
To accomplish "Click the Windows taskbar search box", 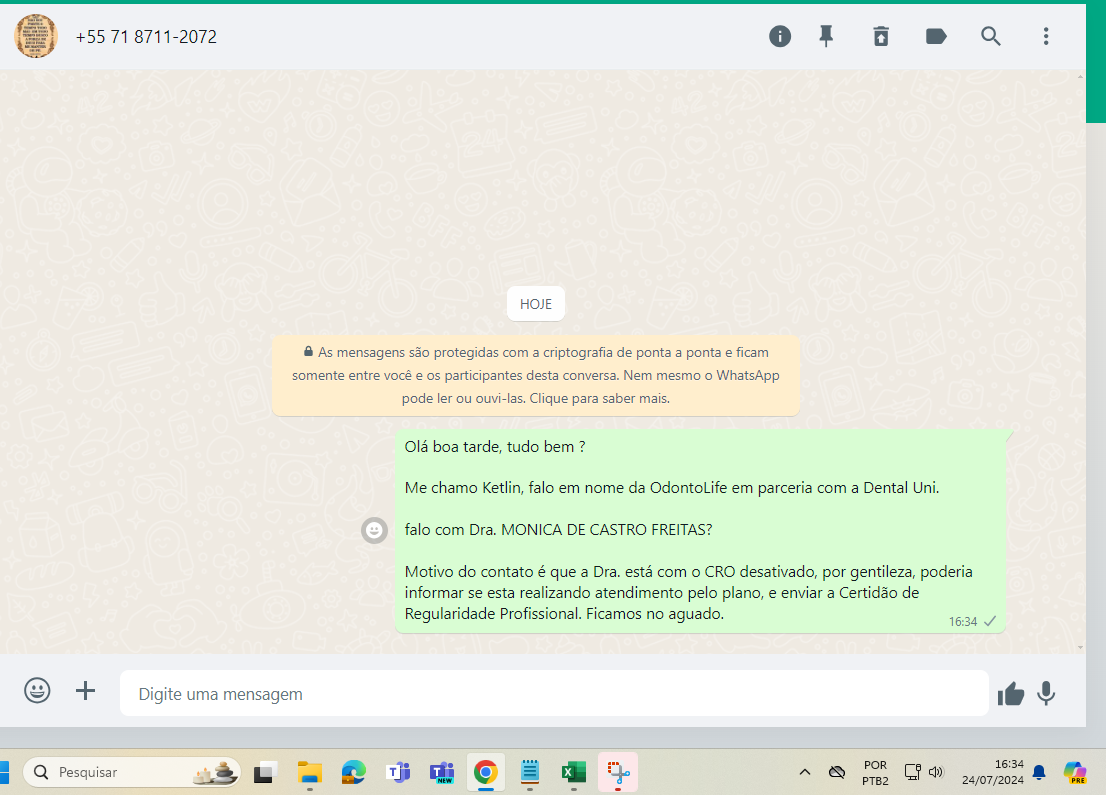I will point(132,772).
